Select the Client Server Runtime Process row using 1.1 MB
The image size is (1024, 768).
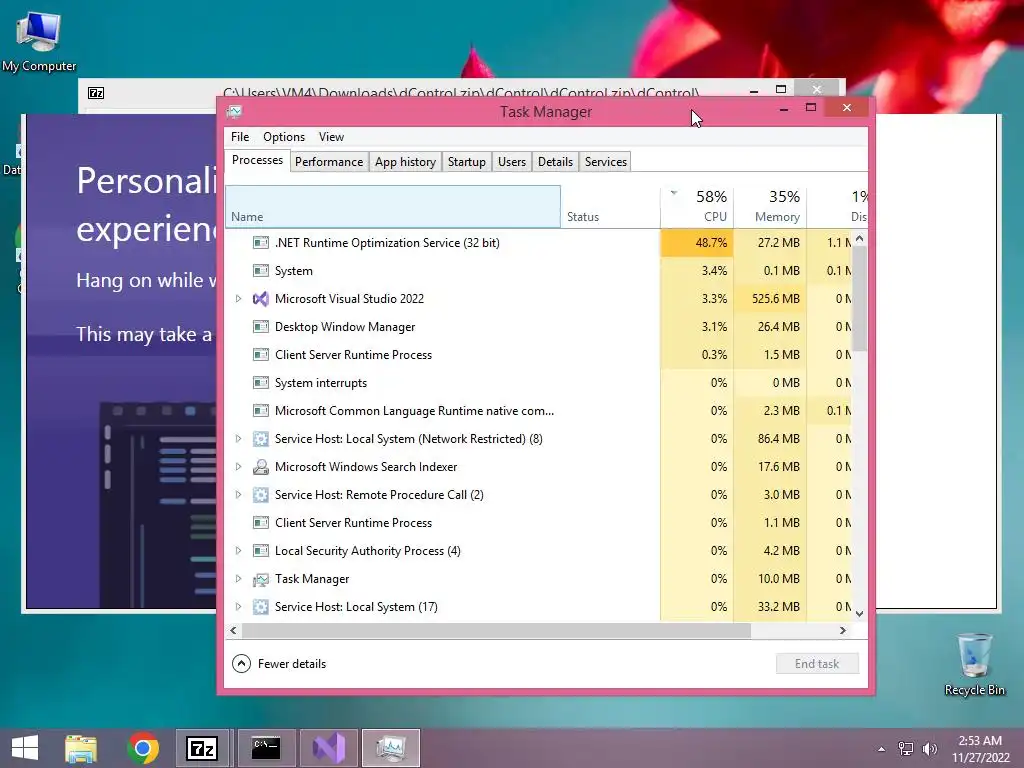[539, 523]
